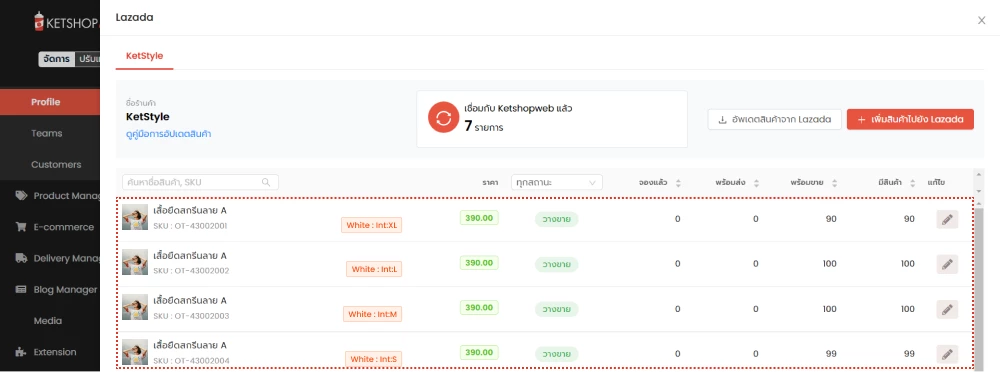Screen dimensions: 1000x372
Task: Click the KetStyle shop name text
Action: click(148, 117)
